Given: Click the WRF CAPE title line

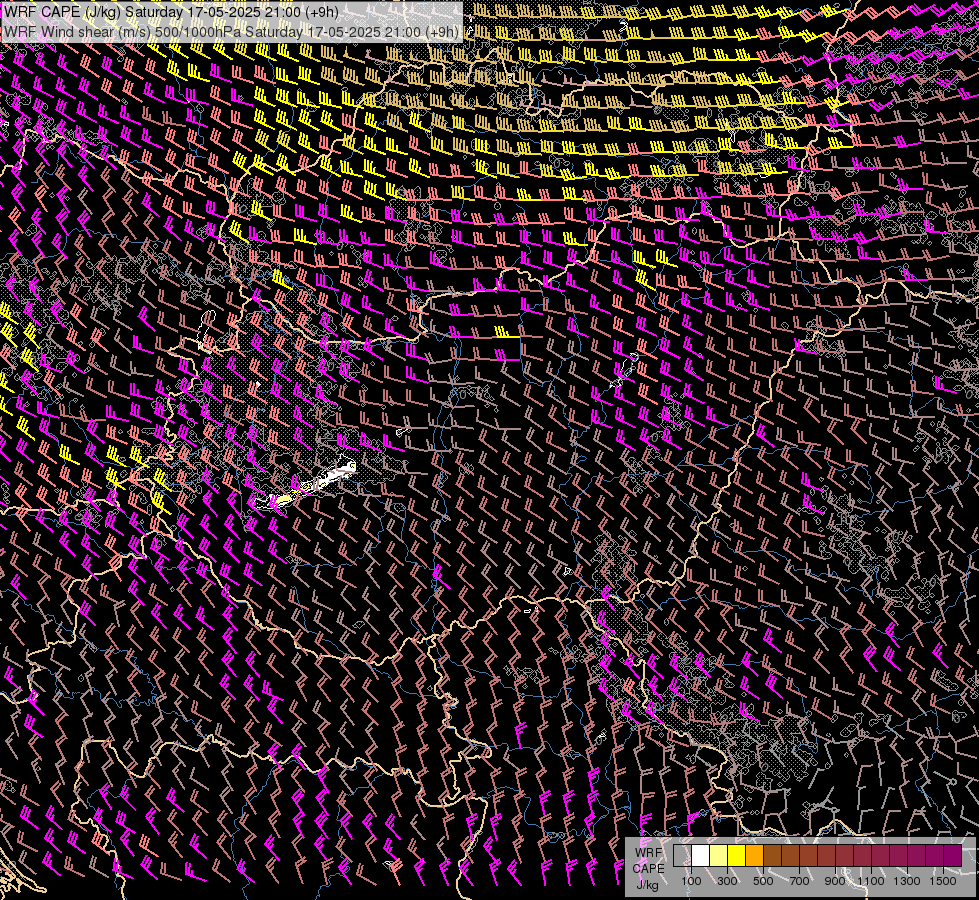Looking at the screenshot, I should pos(172,12).
